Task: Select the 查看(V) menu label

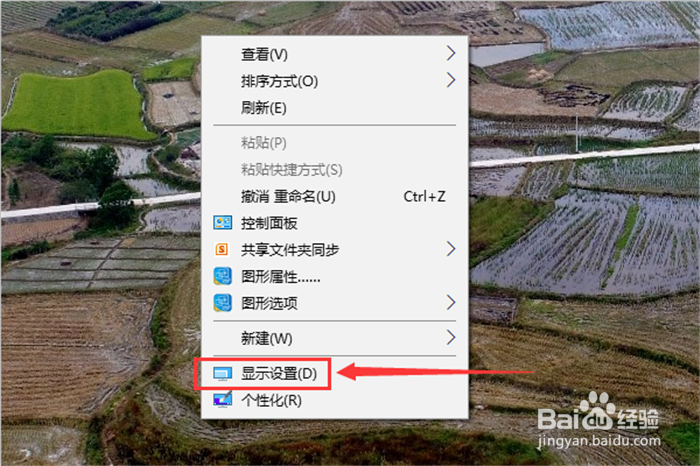Action: click(x=264, y=54)
